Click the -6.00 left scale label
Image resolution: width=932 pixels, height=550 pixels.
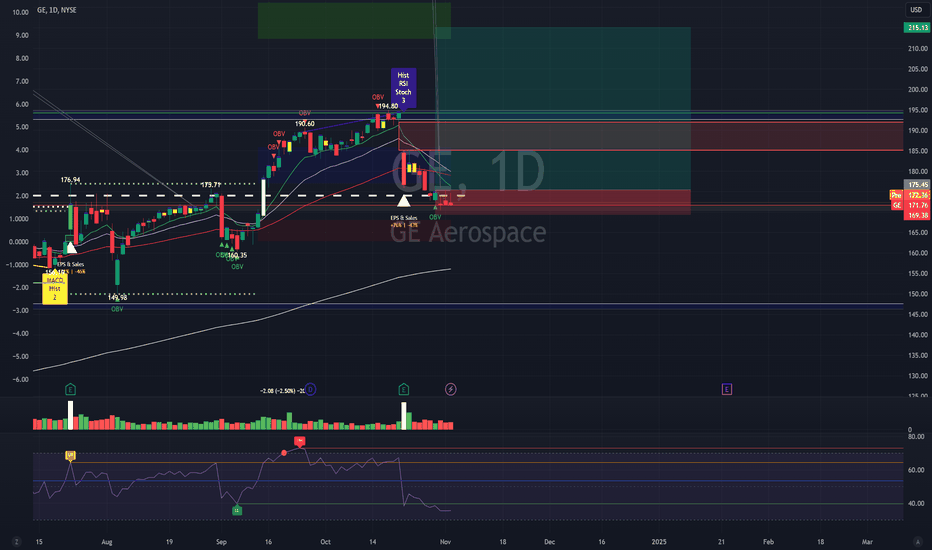click(x=21, y=379)
